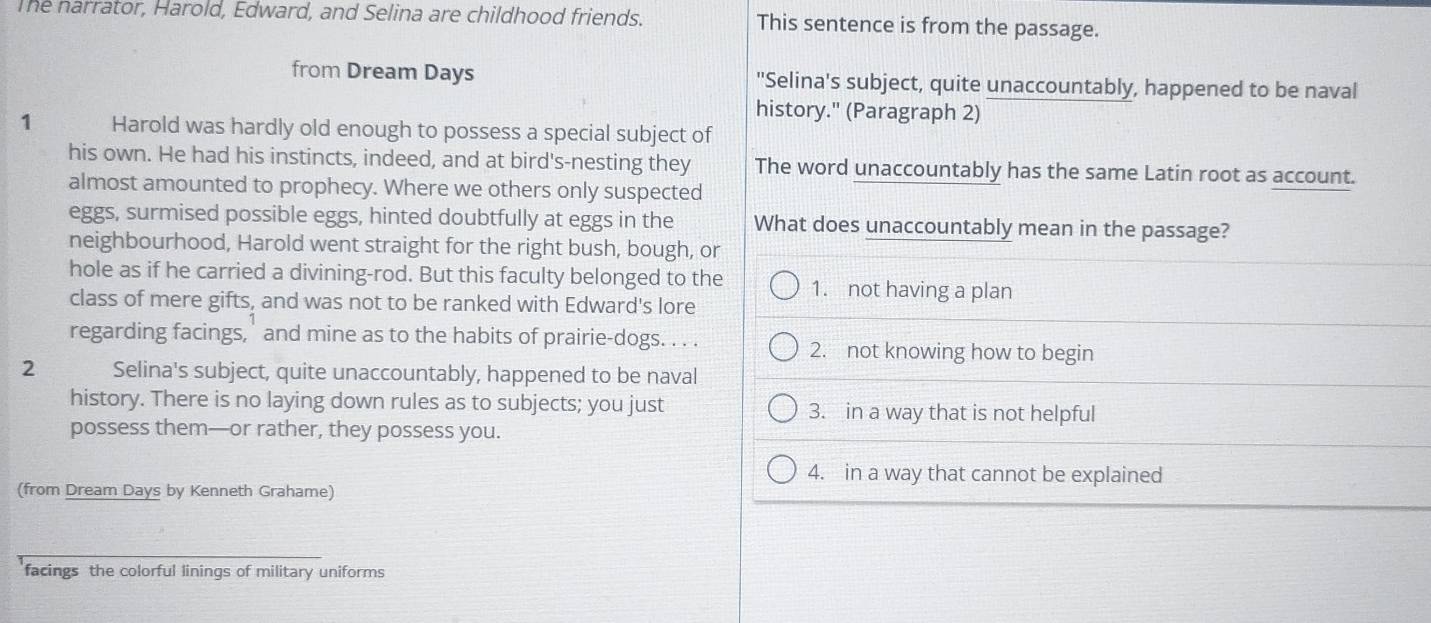Click answer text 'not having a plan'
This screenshot has height=623, width=1431.
tap(929, 291)
